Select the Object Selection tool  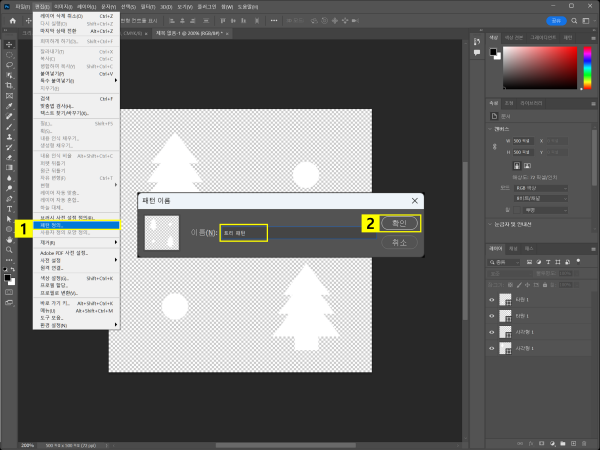(x=9, y=75)
